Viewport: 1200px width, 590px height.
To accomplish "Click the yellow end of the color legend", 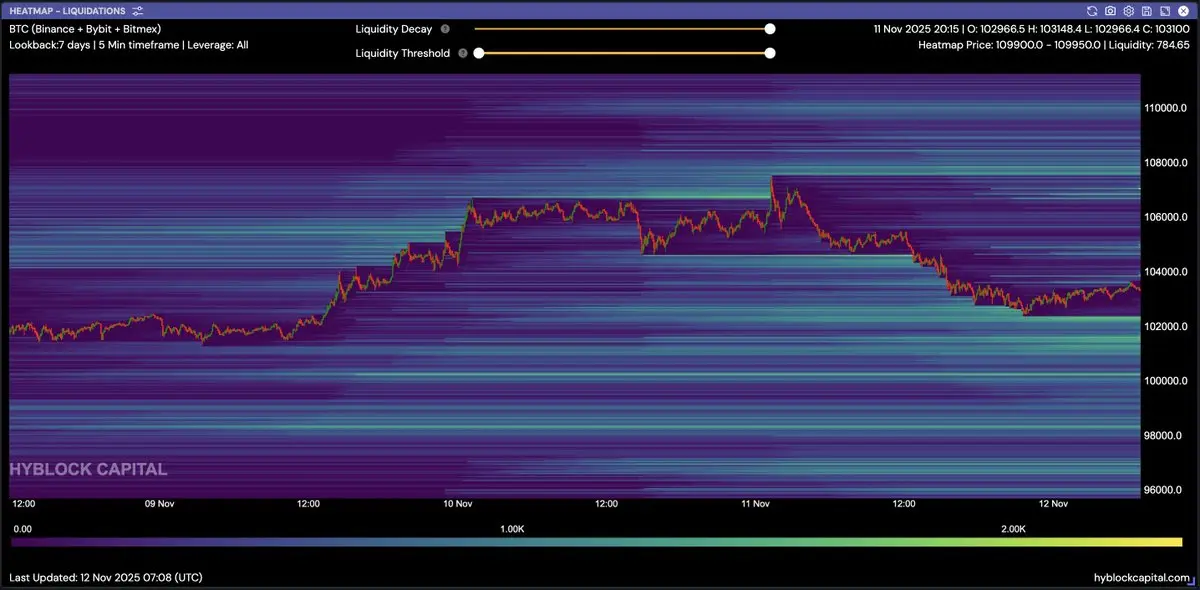I will point(1176,541).
